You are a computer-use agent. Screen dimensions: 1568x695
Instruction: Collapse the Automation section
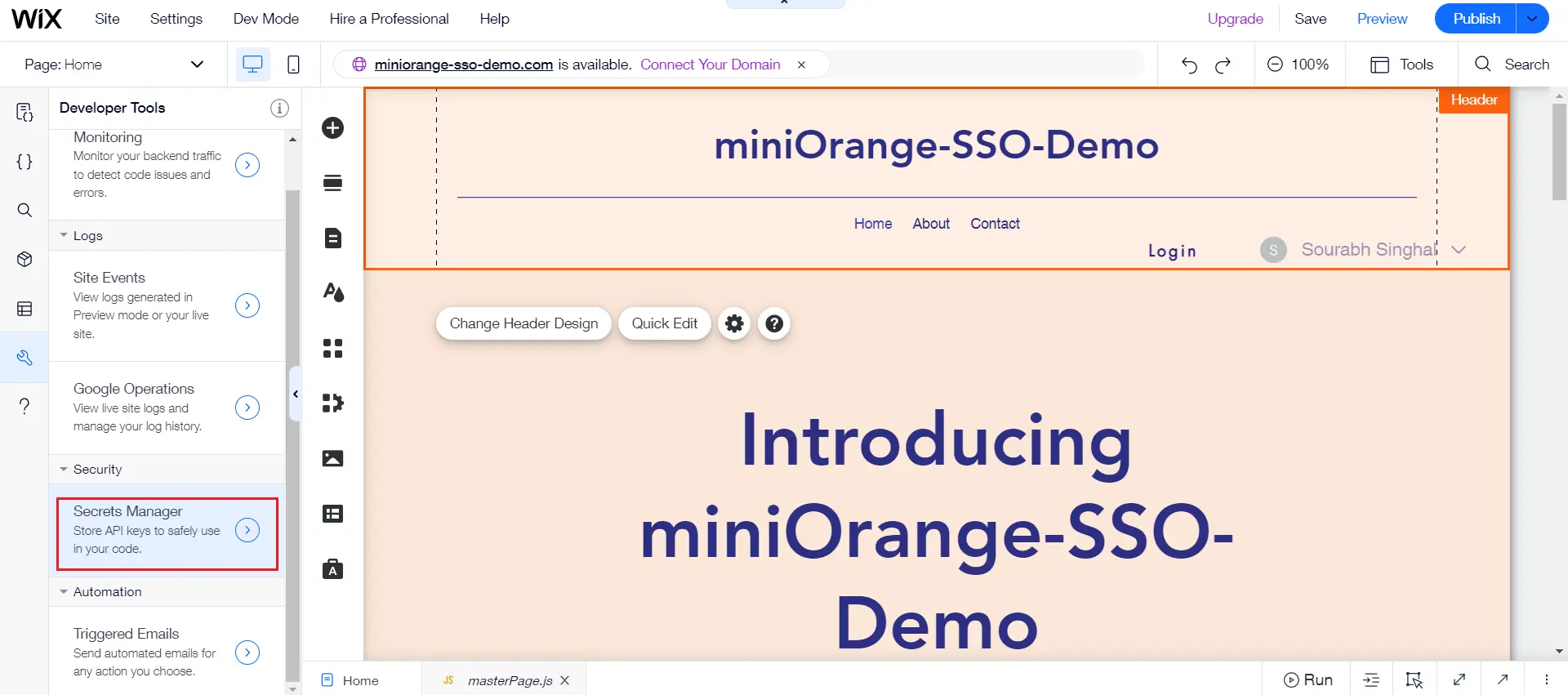[x=64, y=591]
